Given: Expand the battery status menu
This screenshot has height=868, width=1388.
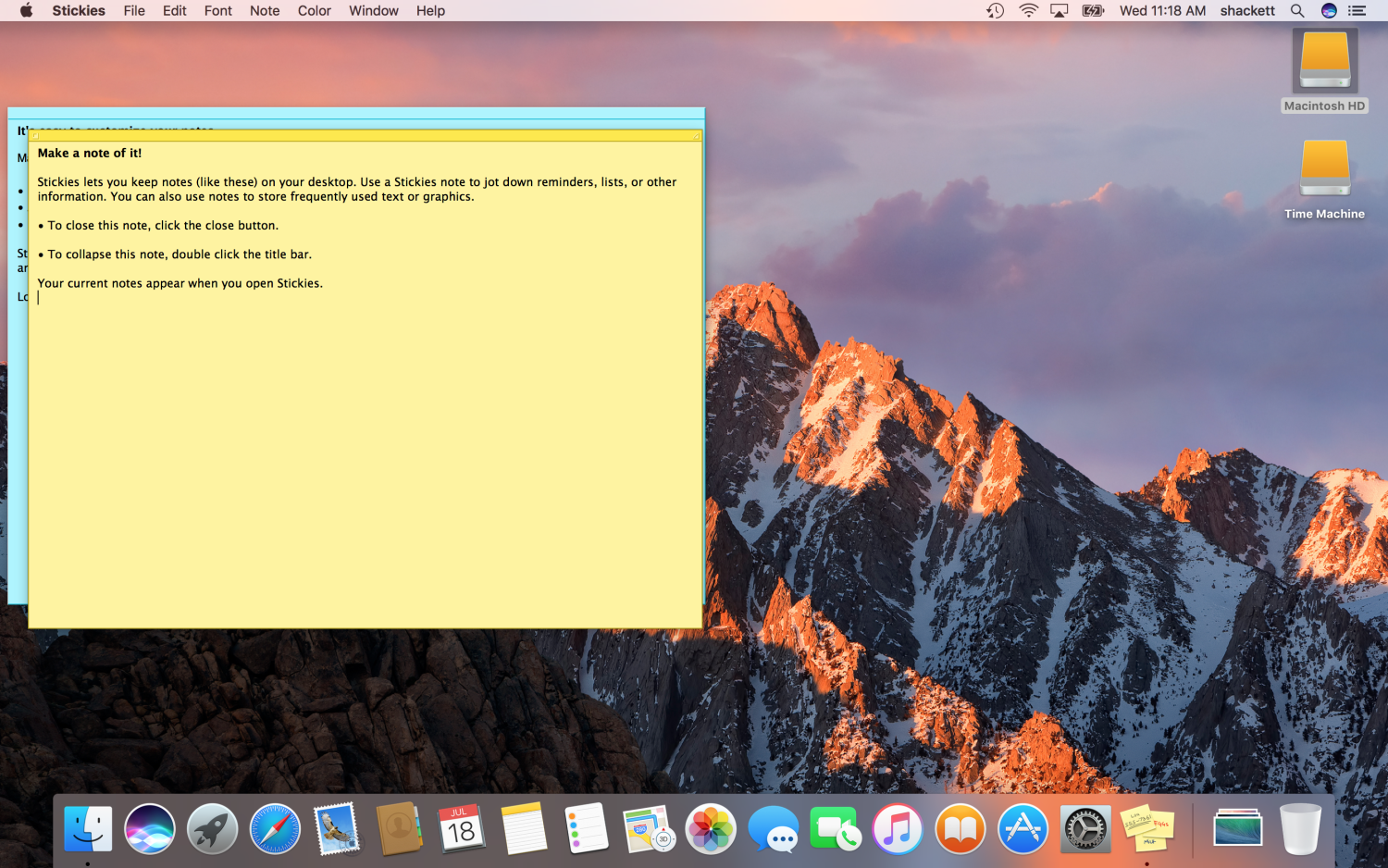Looking at the screenshot, I should [x=1093, y=11].
